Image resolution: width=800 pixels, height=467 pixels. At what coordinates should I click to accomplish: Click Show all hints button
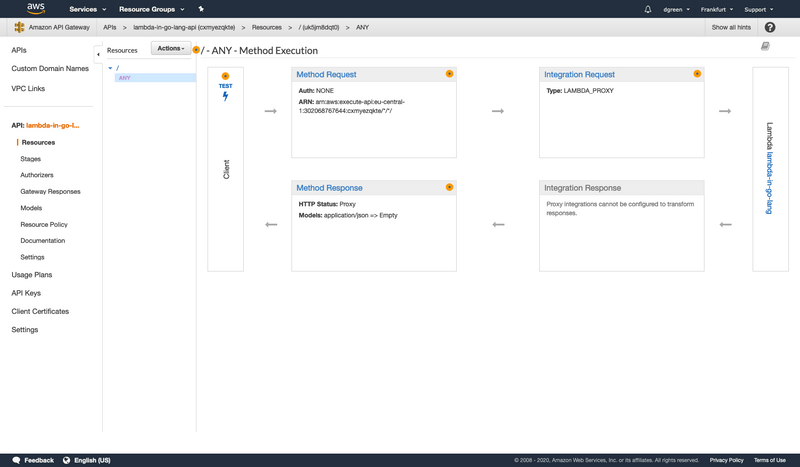point(731,28)
